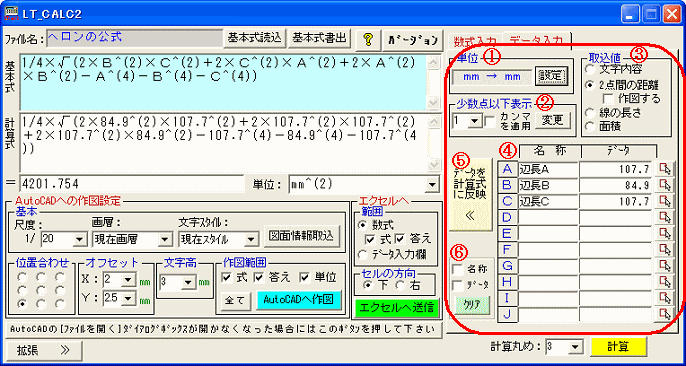Open result 単位 mm^(2) dropdown

(432, 185)
